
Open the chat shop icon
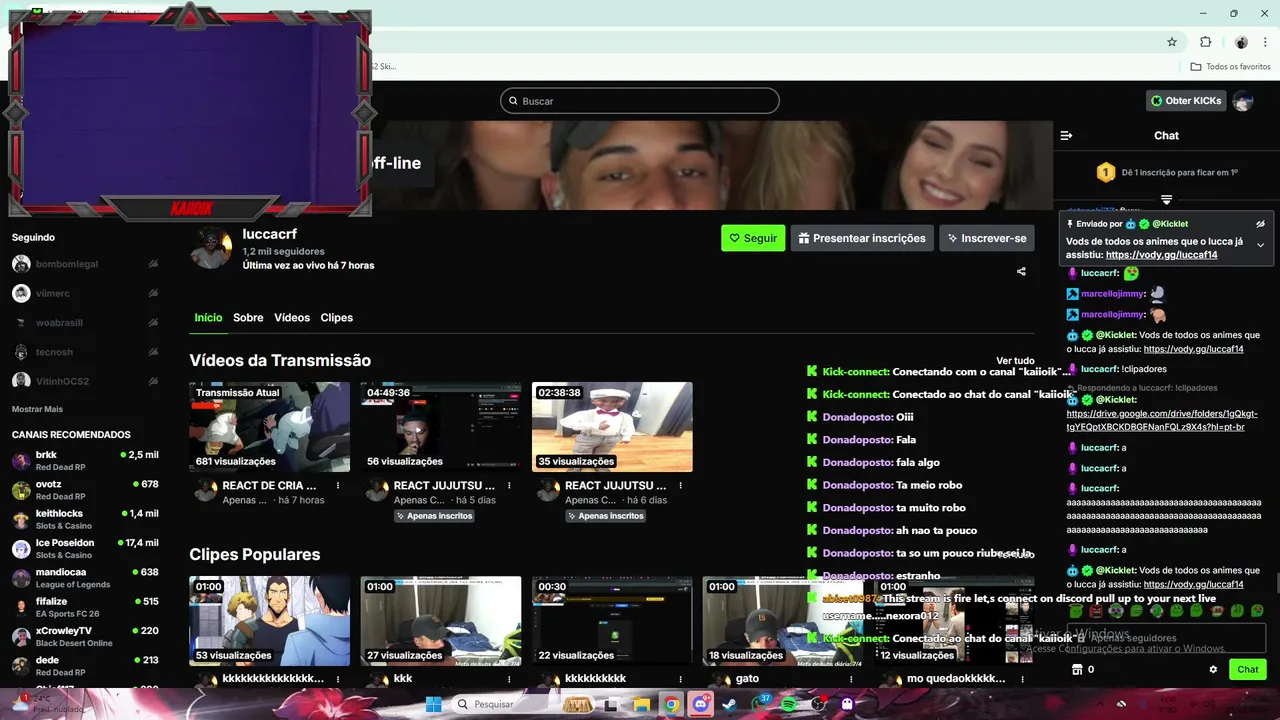point(1077,669)
